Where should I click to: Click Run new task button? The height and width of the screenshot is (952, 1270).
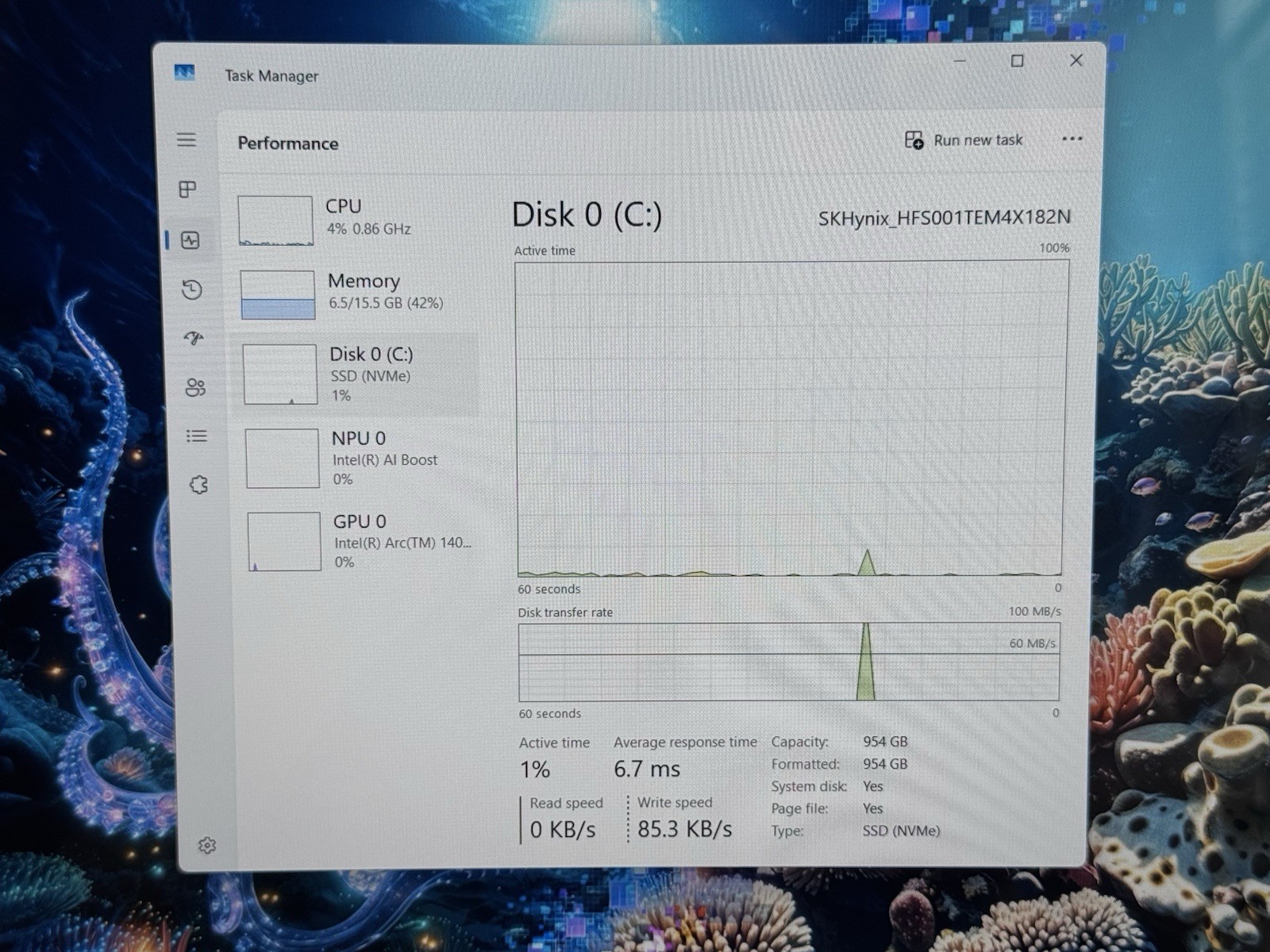click(x=964, y=140)
